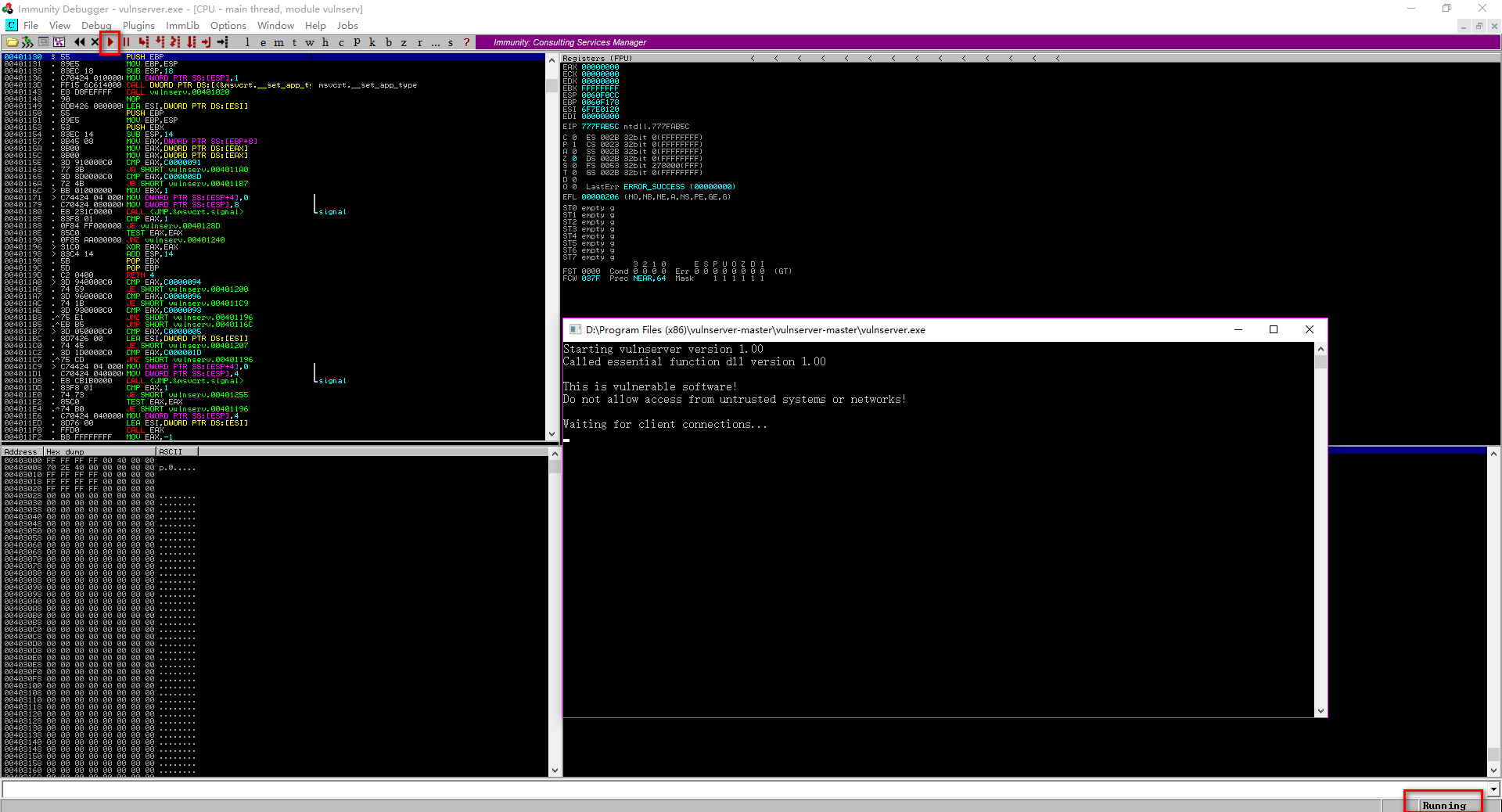Select the EIP register value 777FAB5C
The image size is (1502, 812).
point(600,127)
